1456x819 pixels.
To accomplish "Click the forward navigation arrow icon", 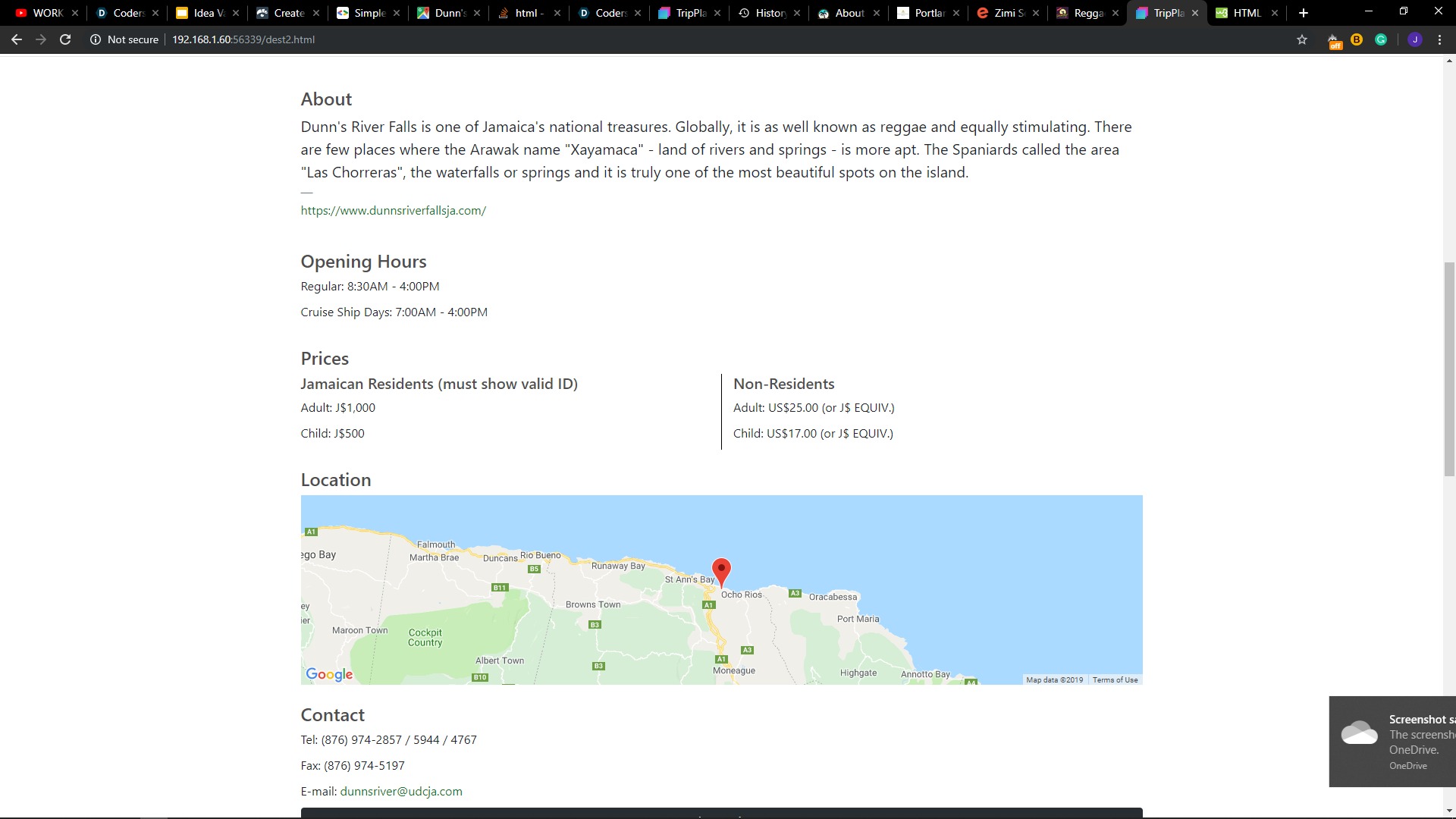I will click(x=41, y=39).
